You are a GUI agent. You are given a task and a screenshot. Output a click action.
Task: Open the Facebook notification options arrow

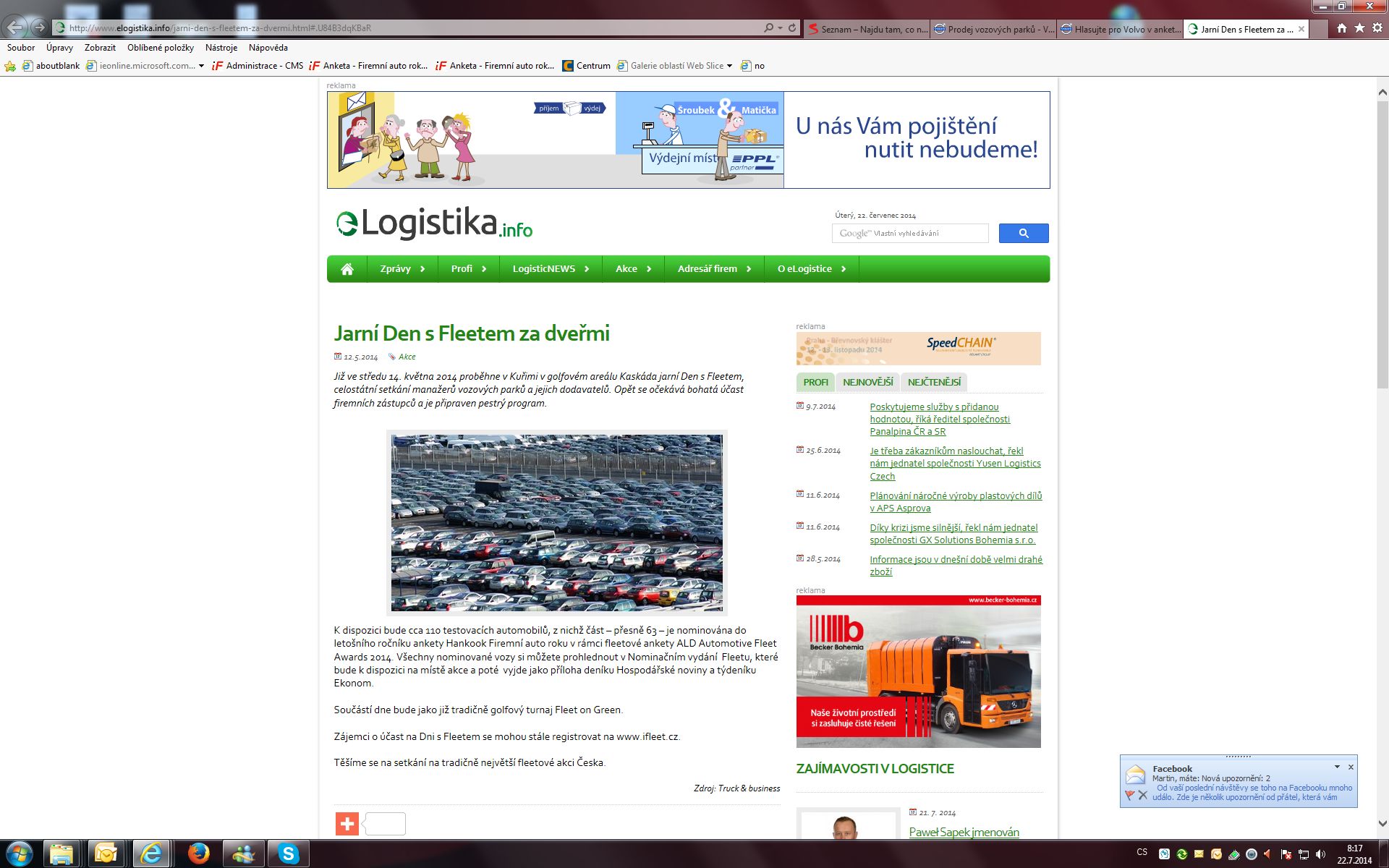coord(1337,767)
